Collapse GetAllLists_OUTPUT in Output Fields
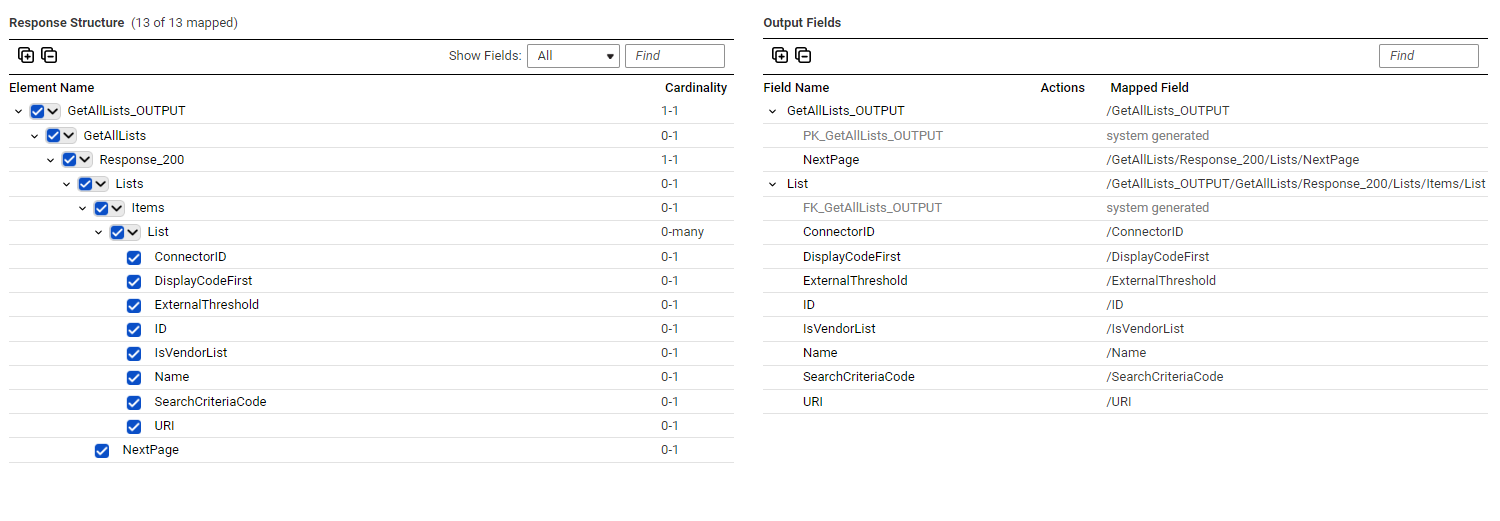This screenshot has width=1500, height=521. click(772, 111)
